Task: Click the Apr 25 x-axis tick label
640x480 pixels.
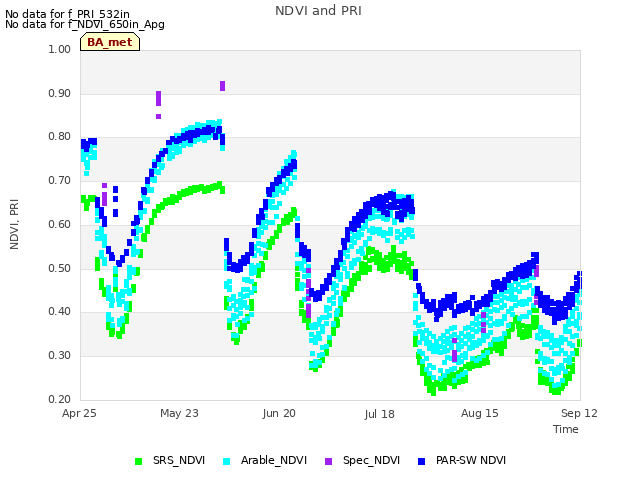Action: [79, 413]
